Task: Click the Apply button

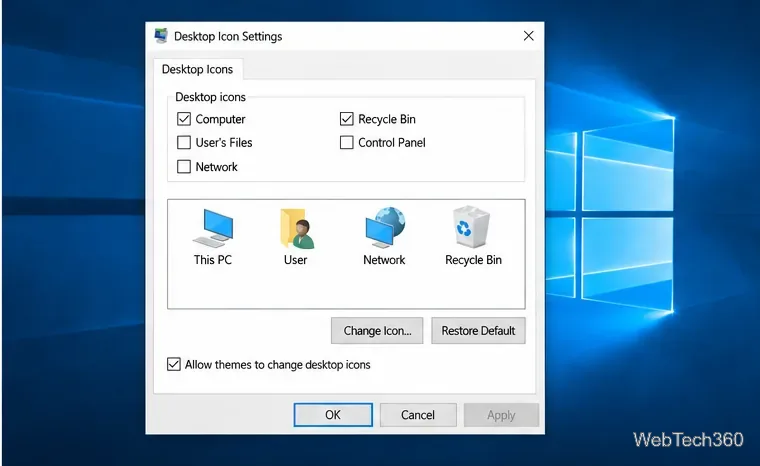Action: click(501, 415)
